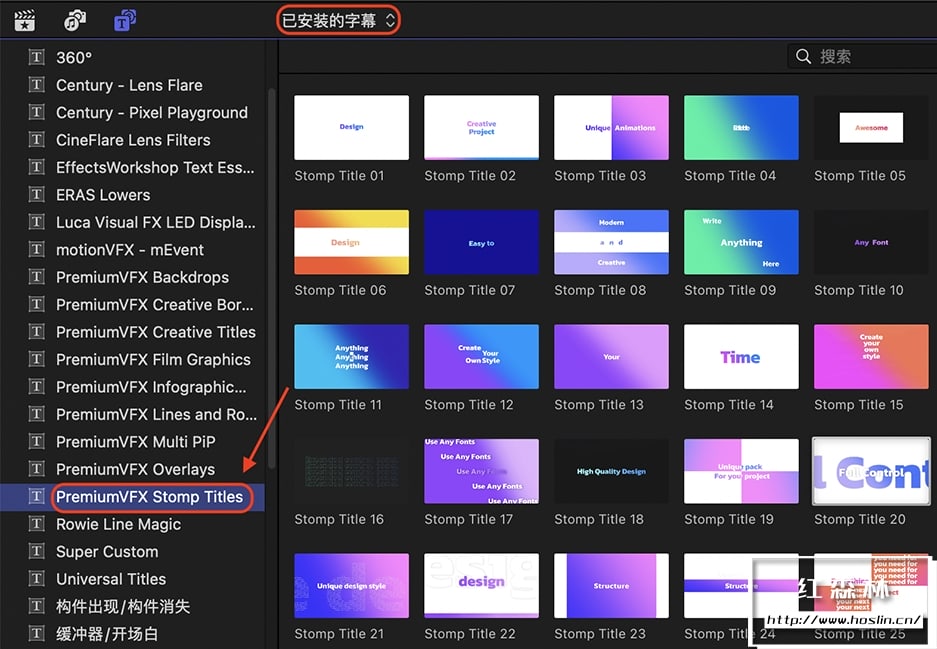Viewport: 937px width, 649px height.
Task: Choose the Stomp Title 04 gradient thumbnail
Action: pyautogui.click(x=741, y=127)
